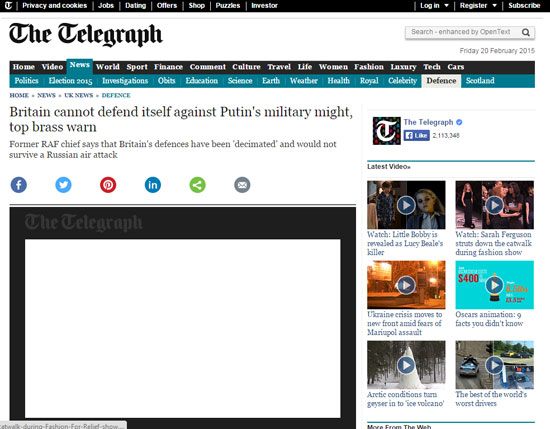Image resolution: width=550 pixels, height=429 pixels.
Task: Select Science in submenu
Action: 240,81
